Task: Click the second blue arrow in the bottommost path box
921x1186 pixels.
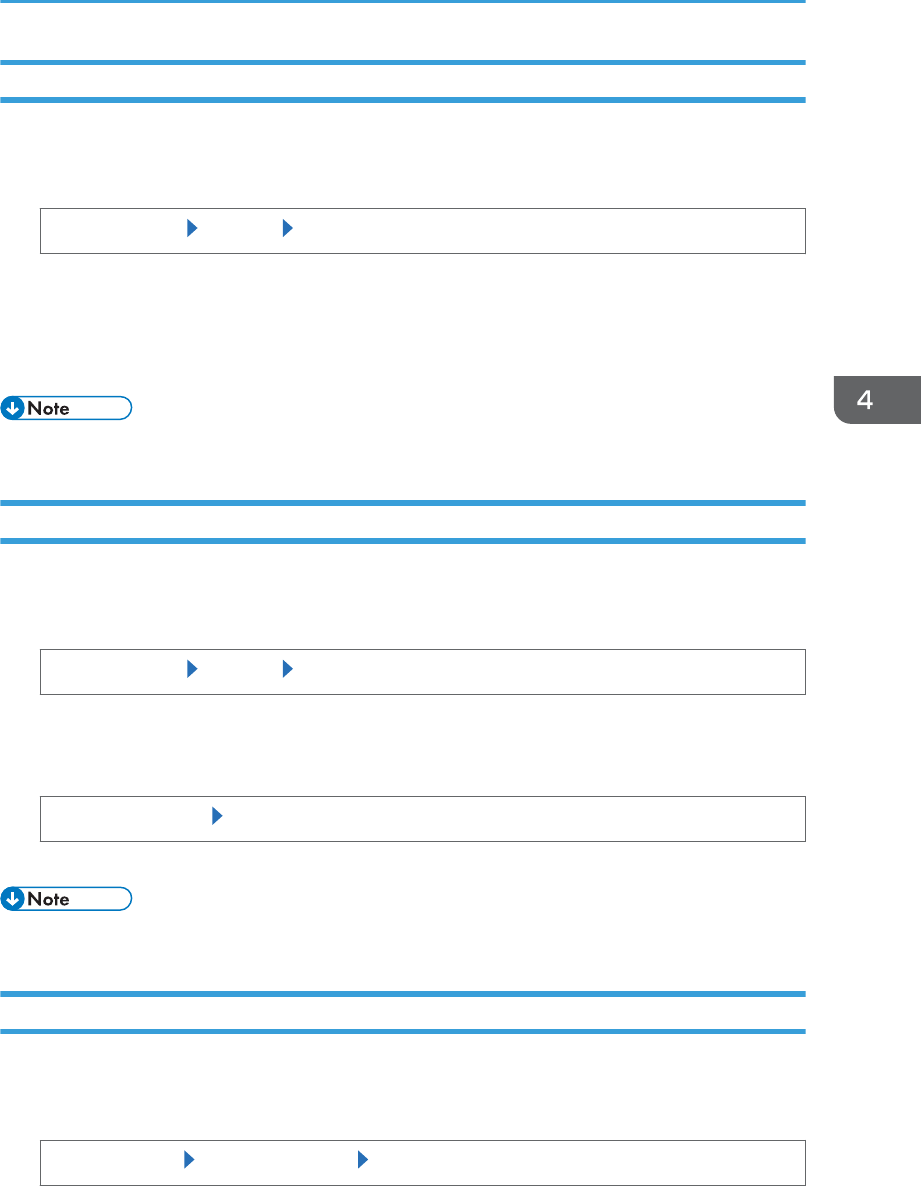Action: click(x=362, y=1159)
